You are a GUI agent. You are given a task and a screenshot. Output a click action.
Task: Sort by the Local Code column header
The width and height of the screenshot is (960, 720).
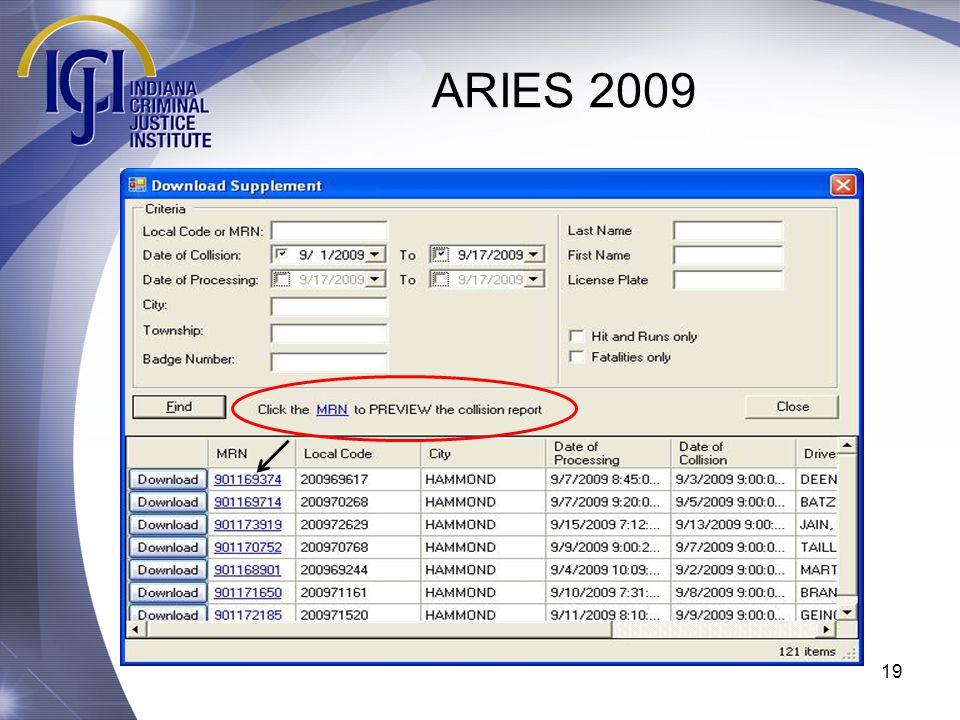[x=358, y=453]
